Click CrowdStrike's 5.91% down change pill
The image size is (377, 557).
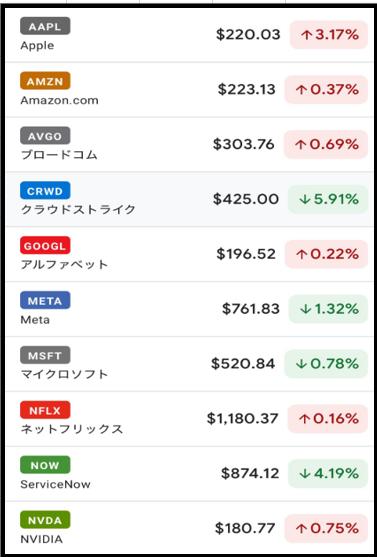pyautogui.click(x=328, y=199)
